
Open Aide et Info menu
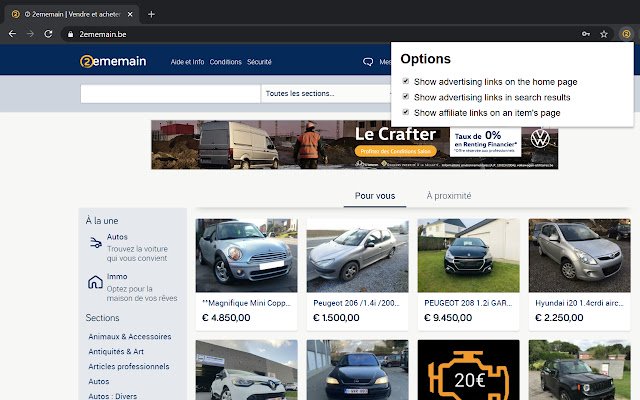[x=187, y=62]
